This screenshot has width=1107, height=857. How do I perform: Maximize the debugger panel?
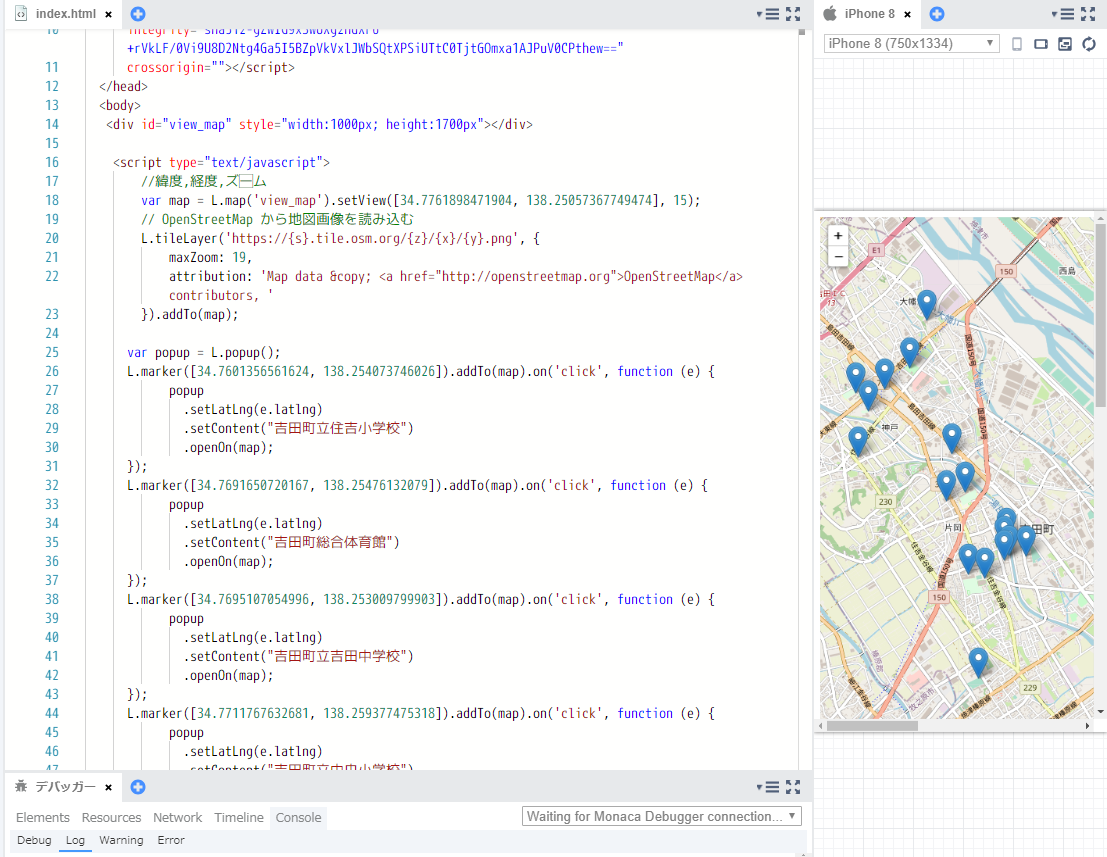794,787
